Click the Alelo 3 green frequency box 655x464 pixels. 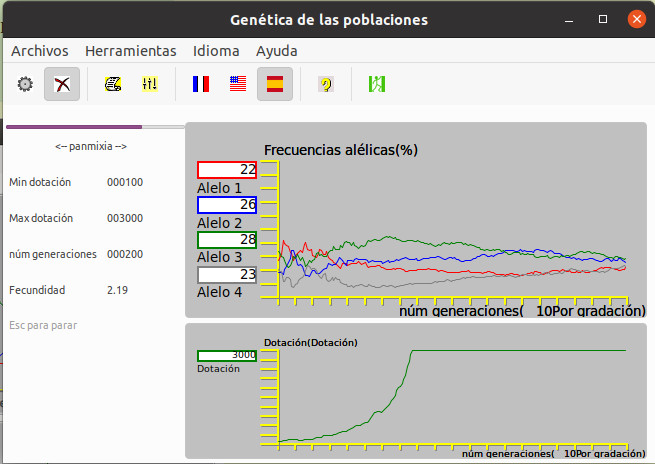228,240
